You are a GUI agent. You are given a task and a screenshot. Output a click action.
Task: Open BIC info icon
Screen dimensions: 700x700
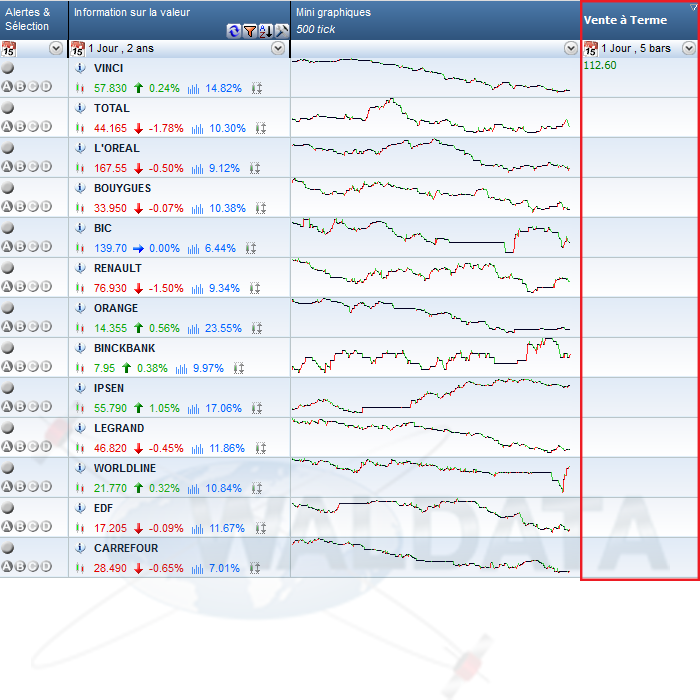(x=80, y=228)
